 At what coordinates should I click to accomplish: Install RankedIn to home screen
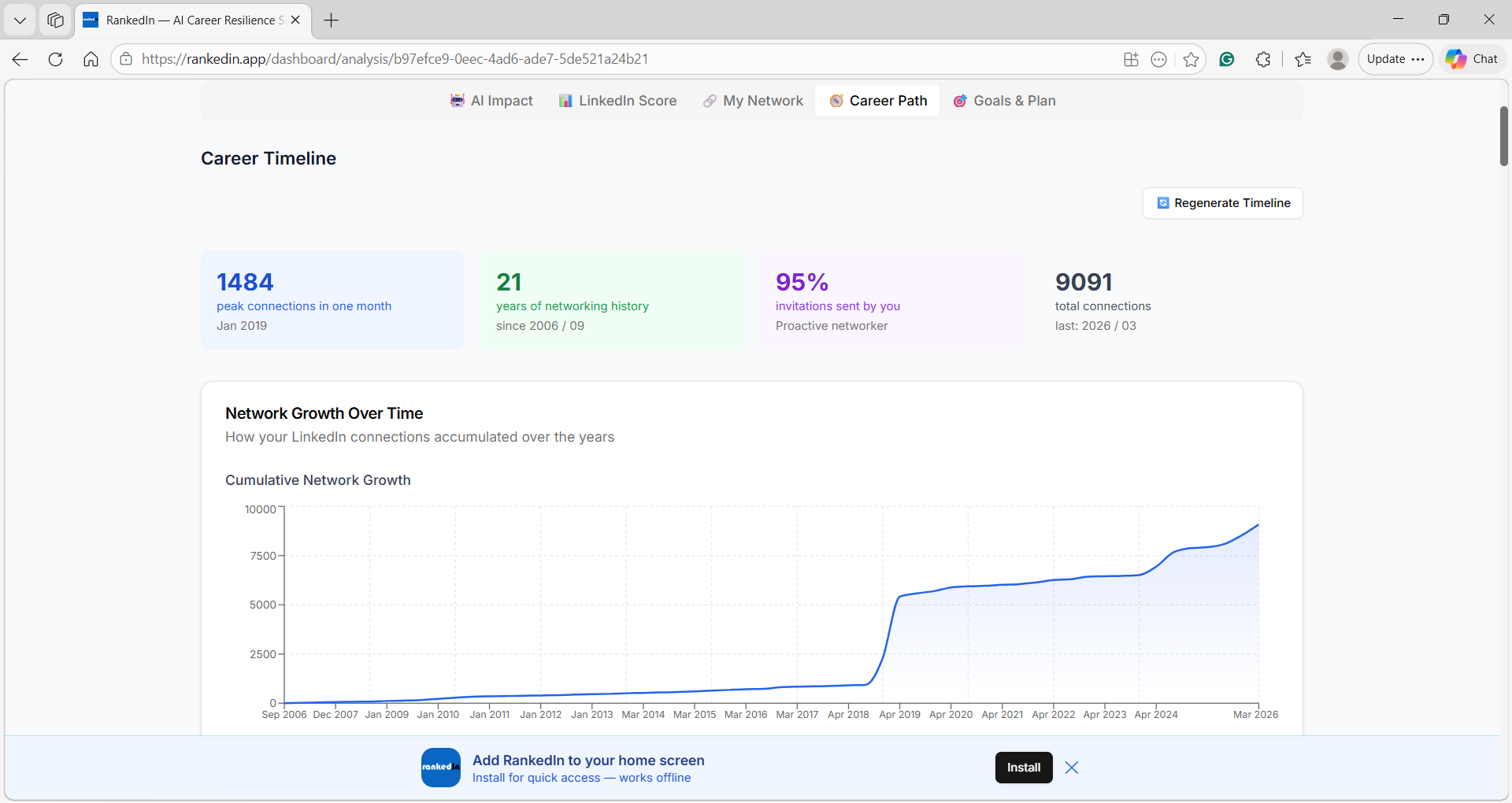tap(1024, 768)
